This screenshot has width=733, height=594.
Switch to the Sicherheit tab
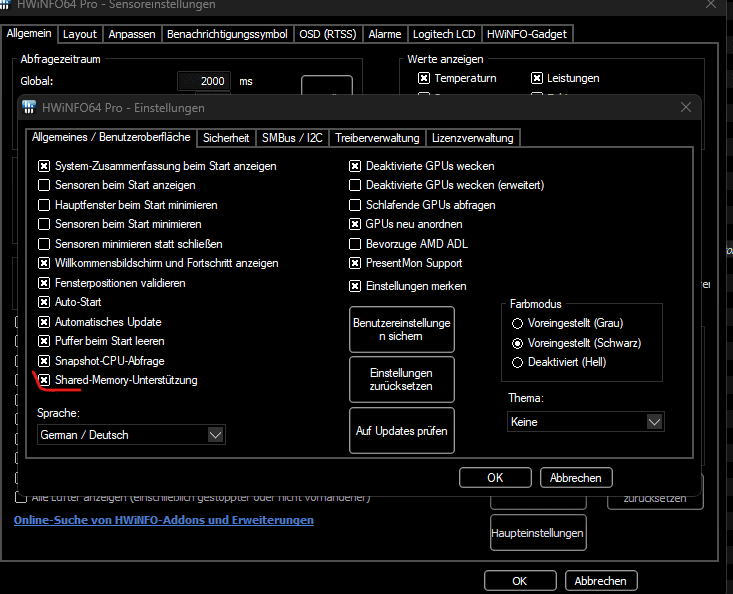click(x=226, y=138)
